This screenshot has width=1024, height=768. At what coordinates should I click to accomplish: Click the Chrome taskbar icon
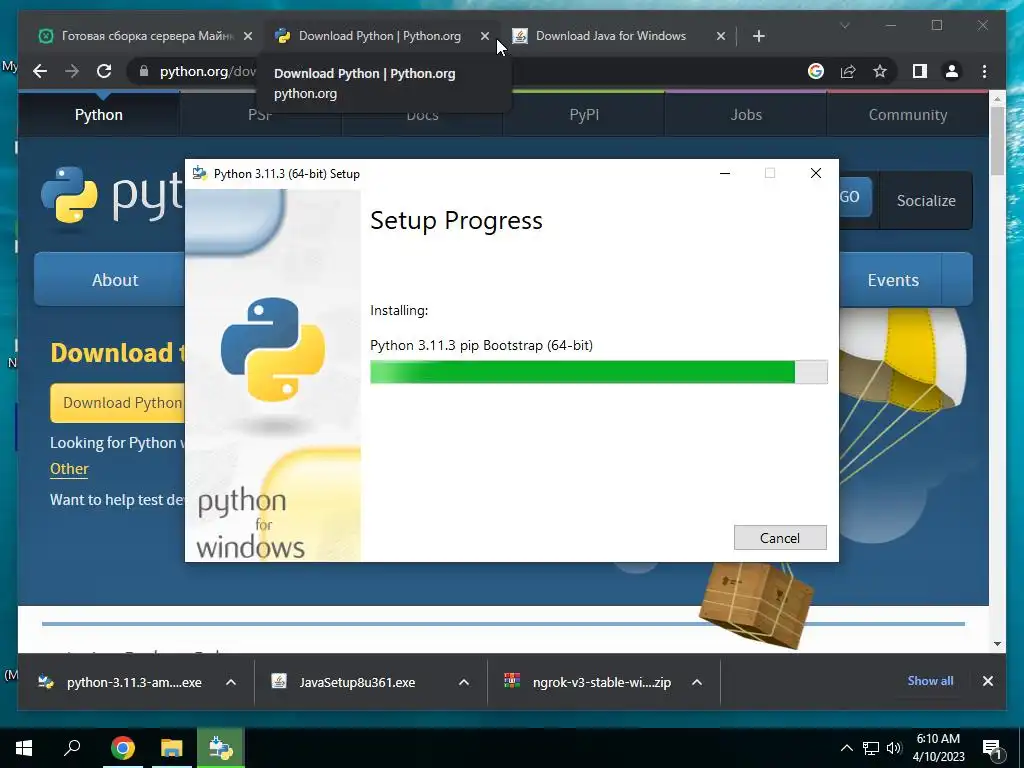[x=122, y=748]
